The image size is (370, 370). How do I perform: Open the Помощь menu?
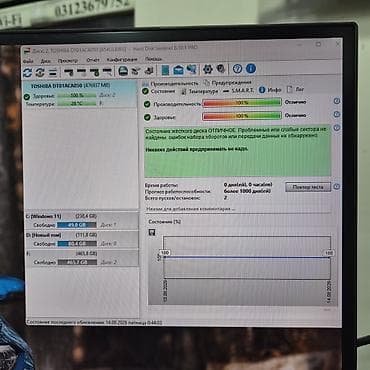[x=153, y=59]
